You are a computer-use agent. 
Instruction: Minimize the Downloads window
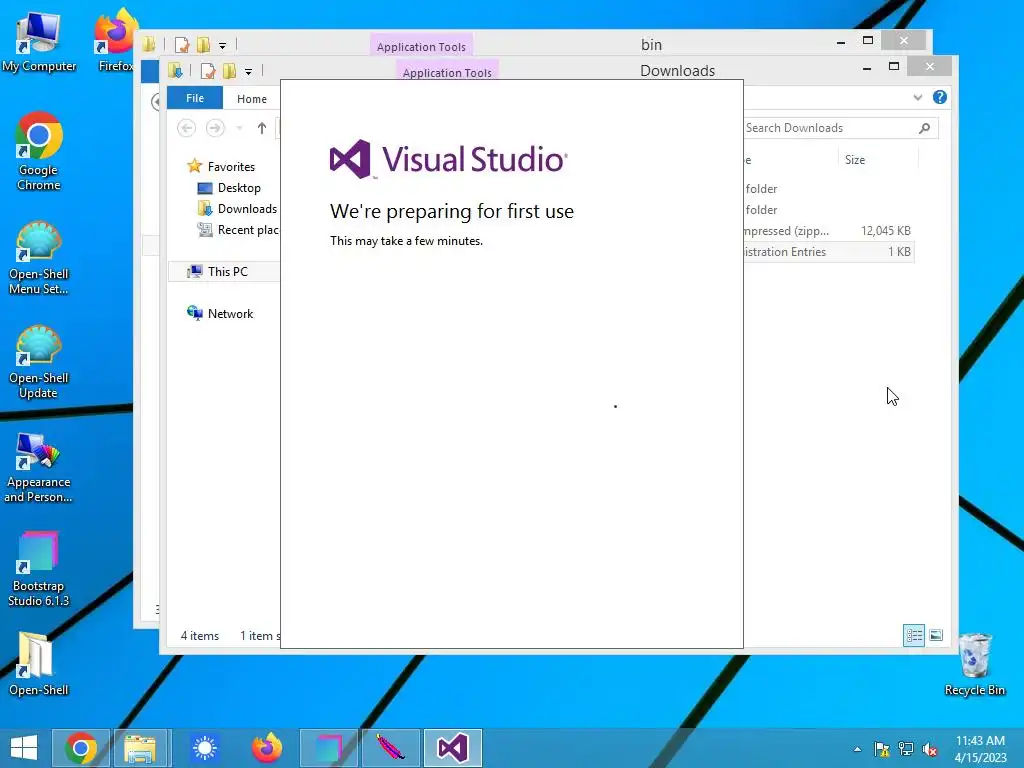867,67
